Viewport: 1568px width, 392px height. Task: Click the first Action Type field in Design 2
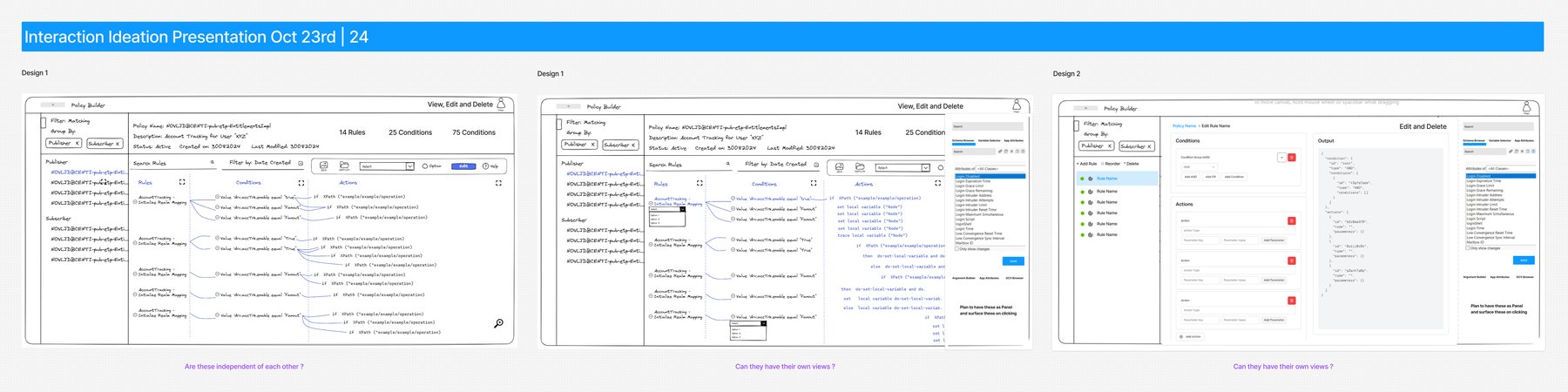coord(1238,231)
